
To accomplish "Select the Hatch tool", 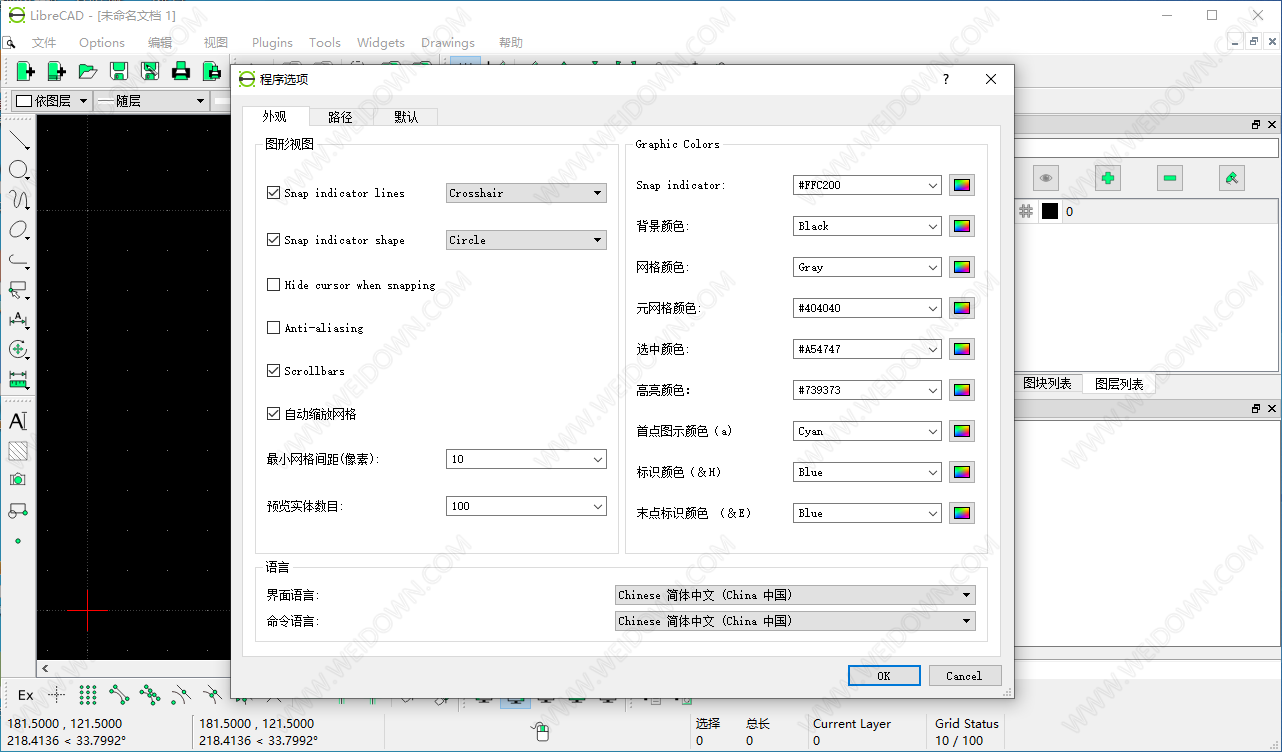I will (18, 451).
